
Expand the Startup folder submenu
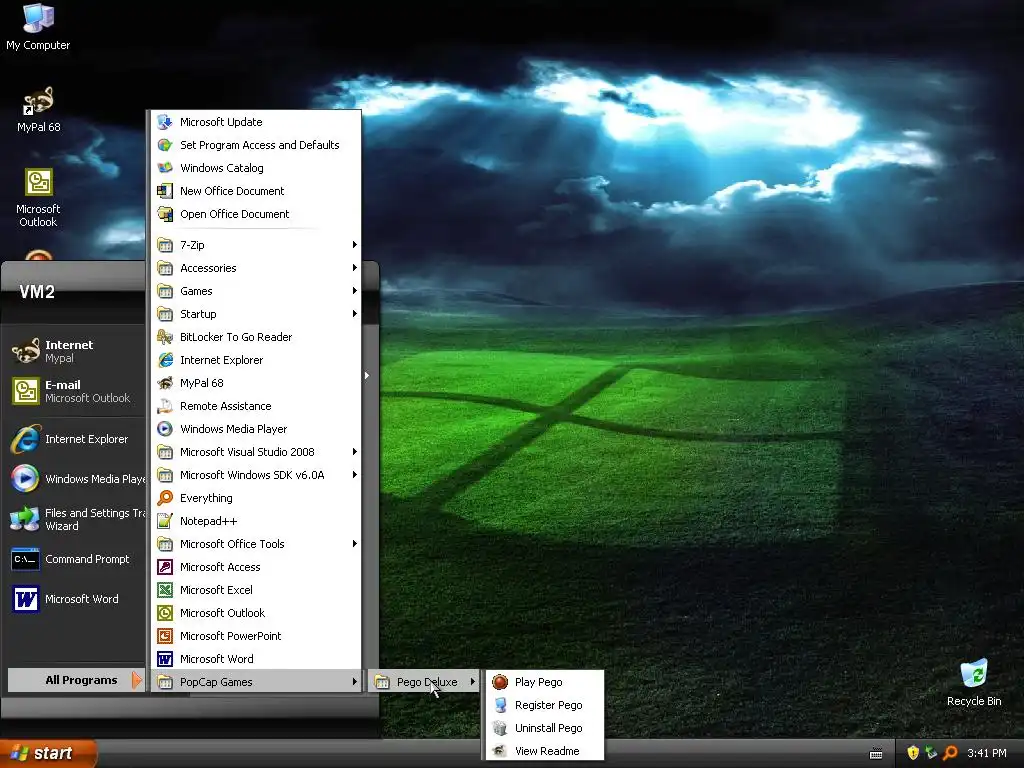(256, 313)
